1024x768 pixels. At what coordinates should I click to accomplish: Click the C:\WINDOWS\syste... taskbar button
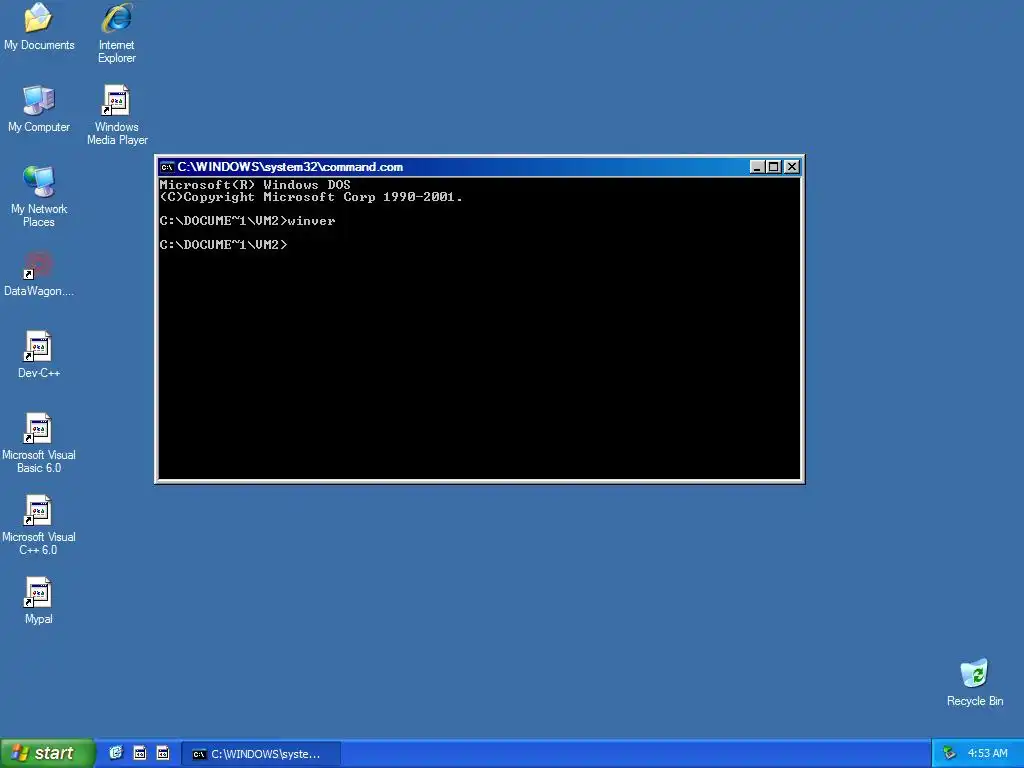[x=261, y=754]
